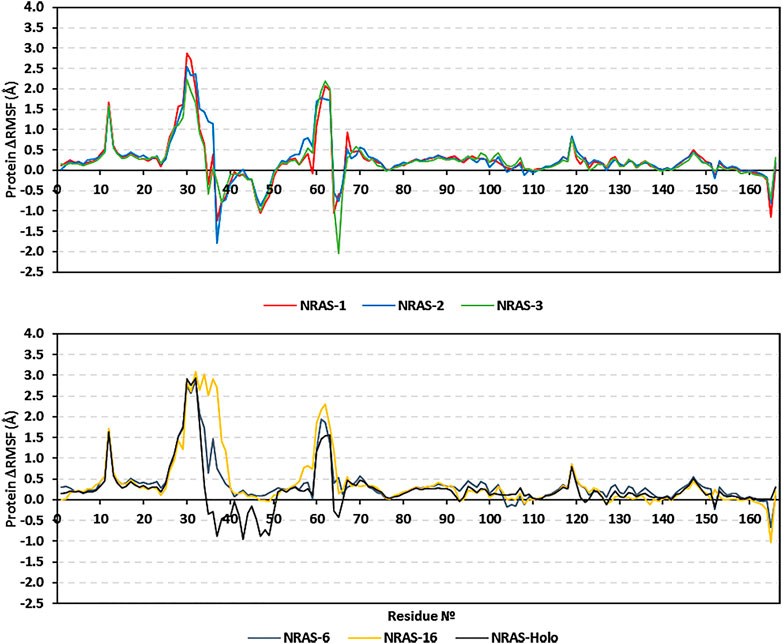Click the yellow NRAS-16 legend line marker
The height and width of the screenshot is (644, 782).
[364, 638]
